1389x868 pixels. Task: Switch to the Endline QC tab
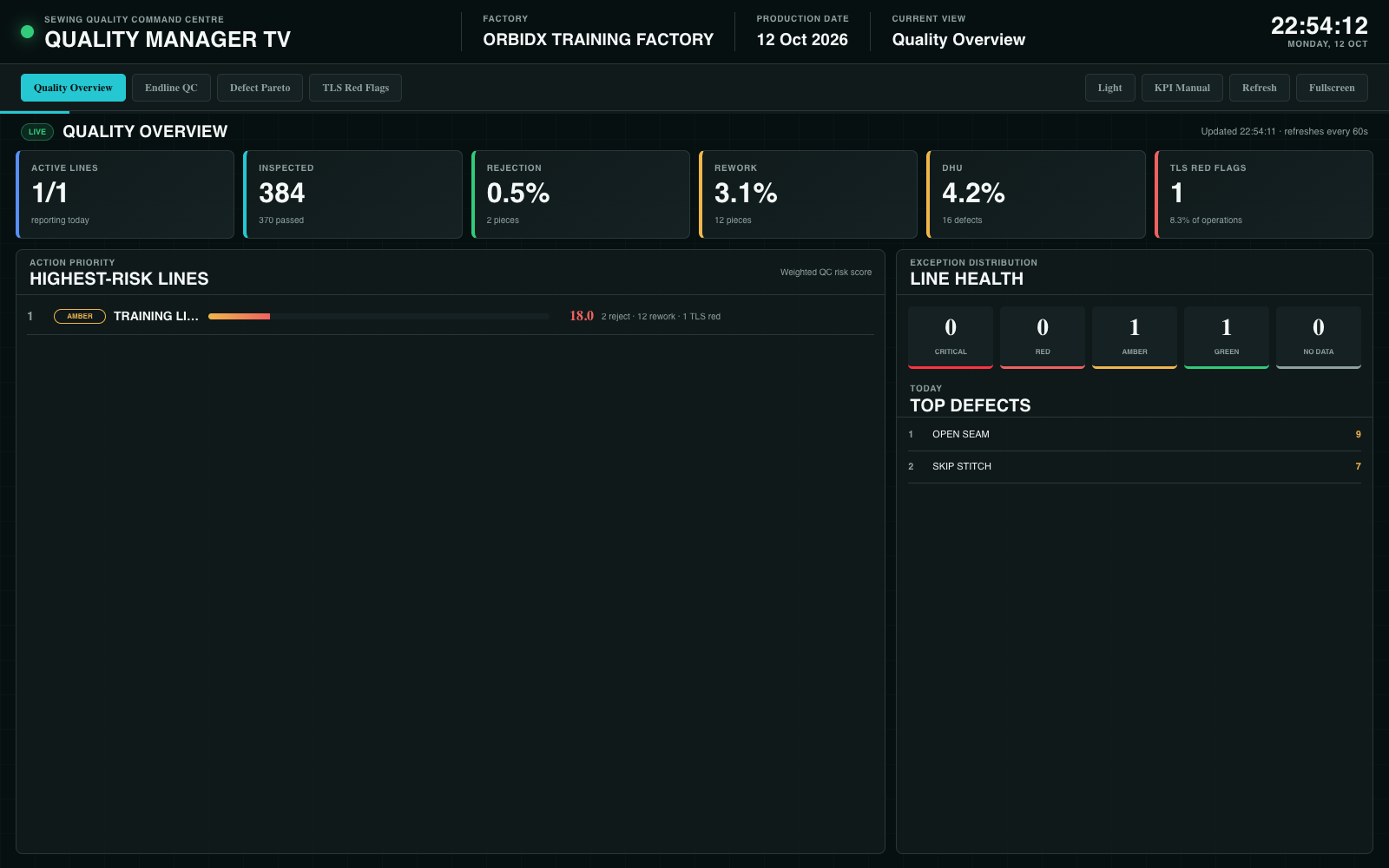pos(171,88)
